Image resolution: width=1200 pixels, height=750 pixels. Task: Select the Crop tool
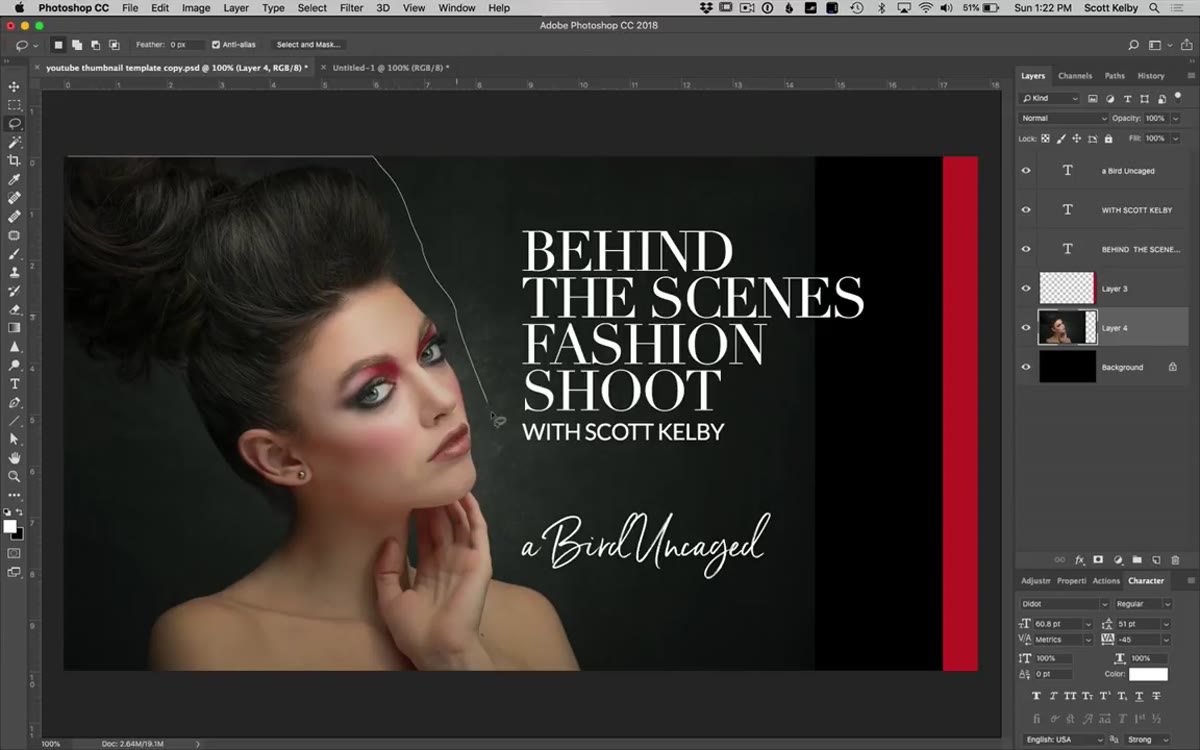(14, 161)
